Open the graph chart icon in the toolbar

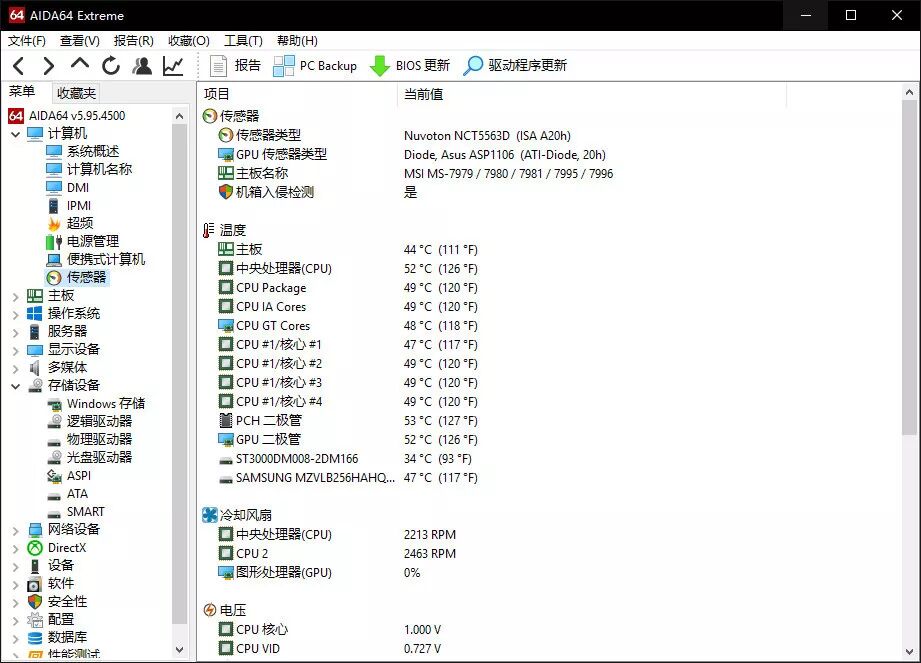coord(173,66)
